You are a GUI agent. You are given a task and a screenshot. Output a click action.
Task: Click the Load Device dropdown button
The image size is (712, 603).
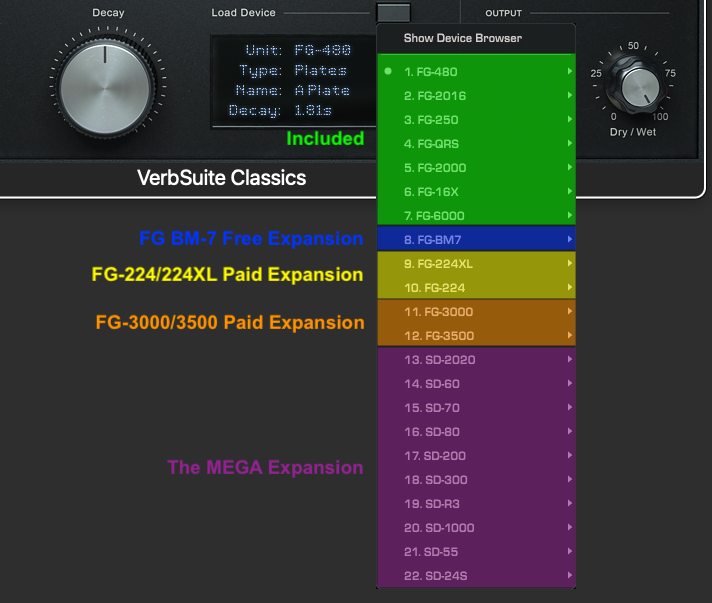pos(393,12)
